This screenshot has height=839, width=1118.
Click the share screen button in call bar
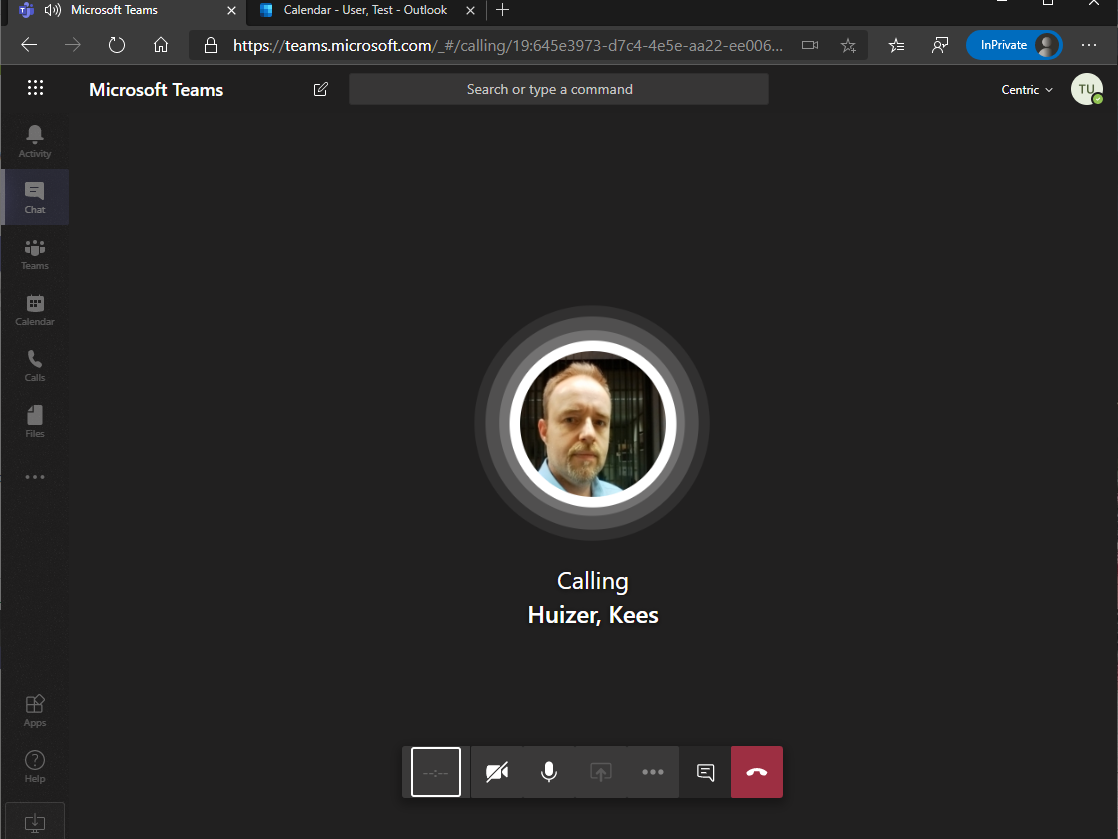click(601, 772)
